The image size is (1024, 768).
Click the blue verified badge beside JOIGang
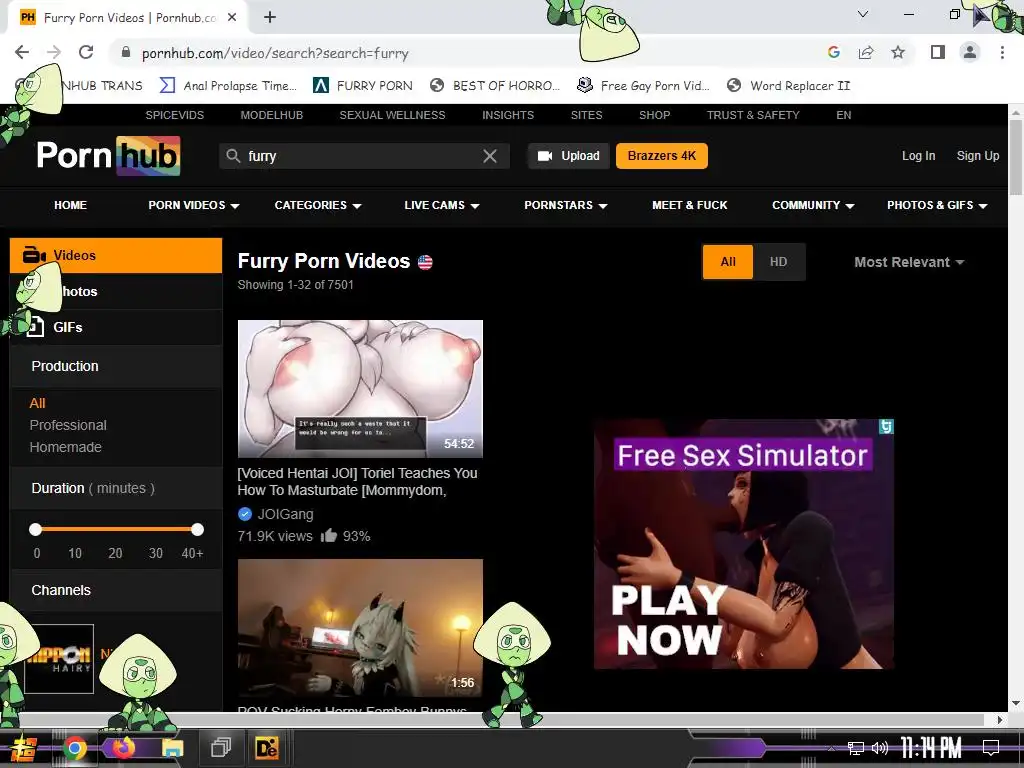click(x=245, y=514)
